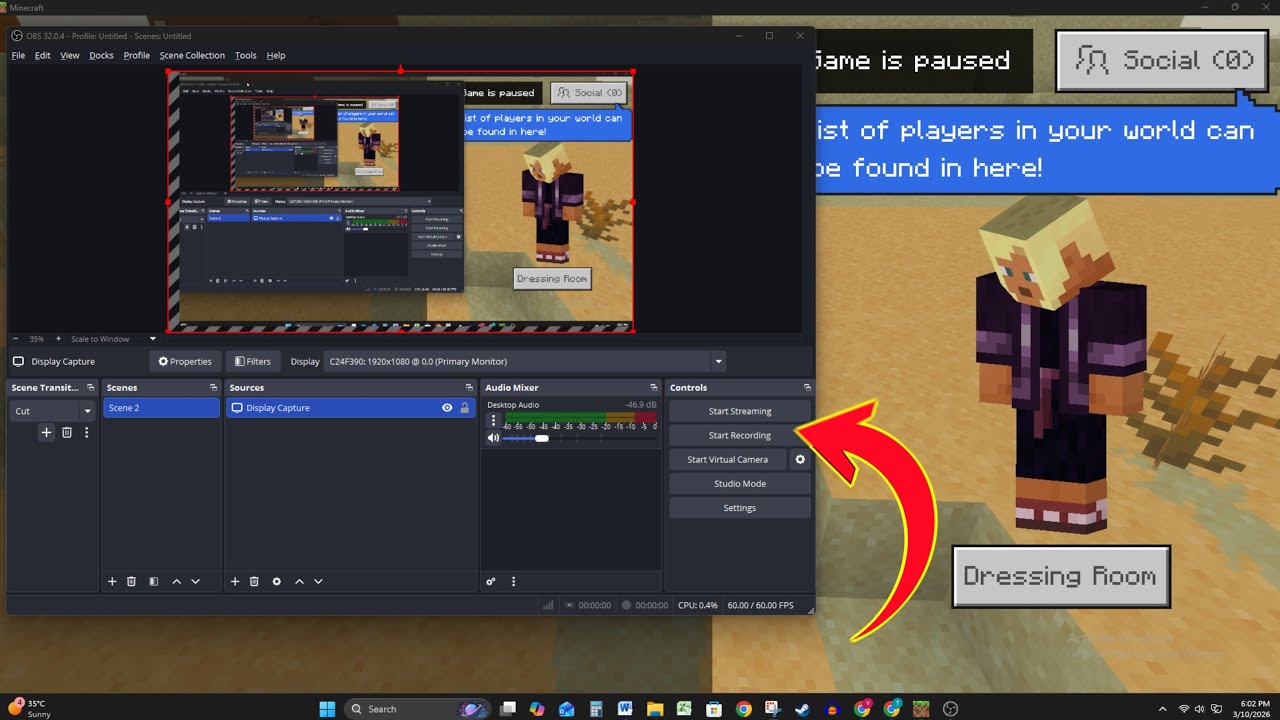This screenshot has width=1280, height=720.
Task: Open the Tools menu
Action: coord(245,56)
